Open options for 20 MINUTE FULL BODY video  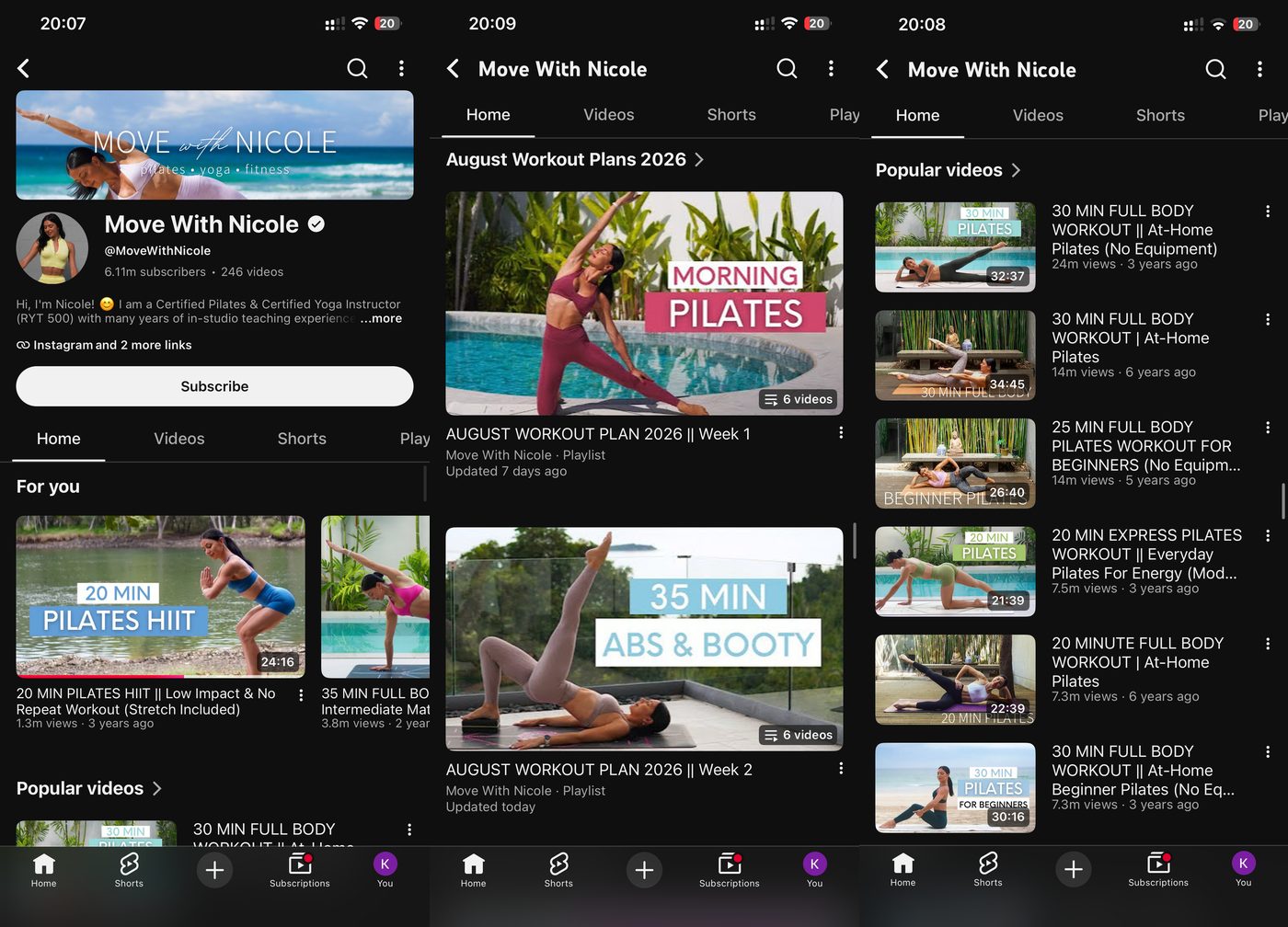(1268, 644)
